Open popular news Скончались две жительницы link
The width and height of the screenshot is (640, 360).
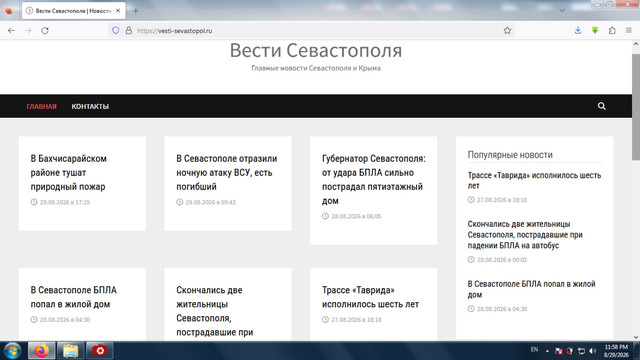525,235
